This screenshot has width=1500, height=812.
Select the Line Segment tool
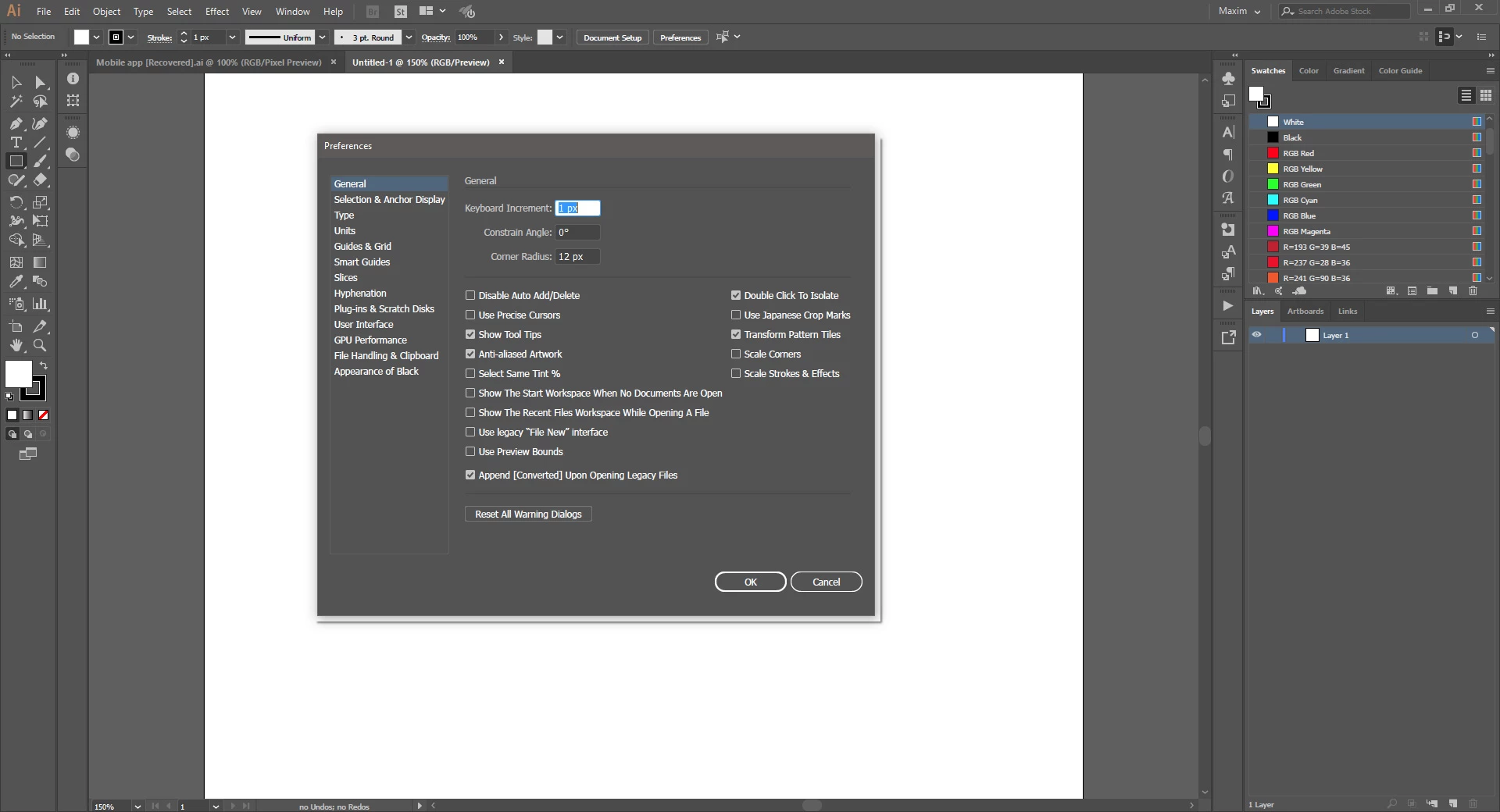(x=40, y=142)
